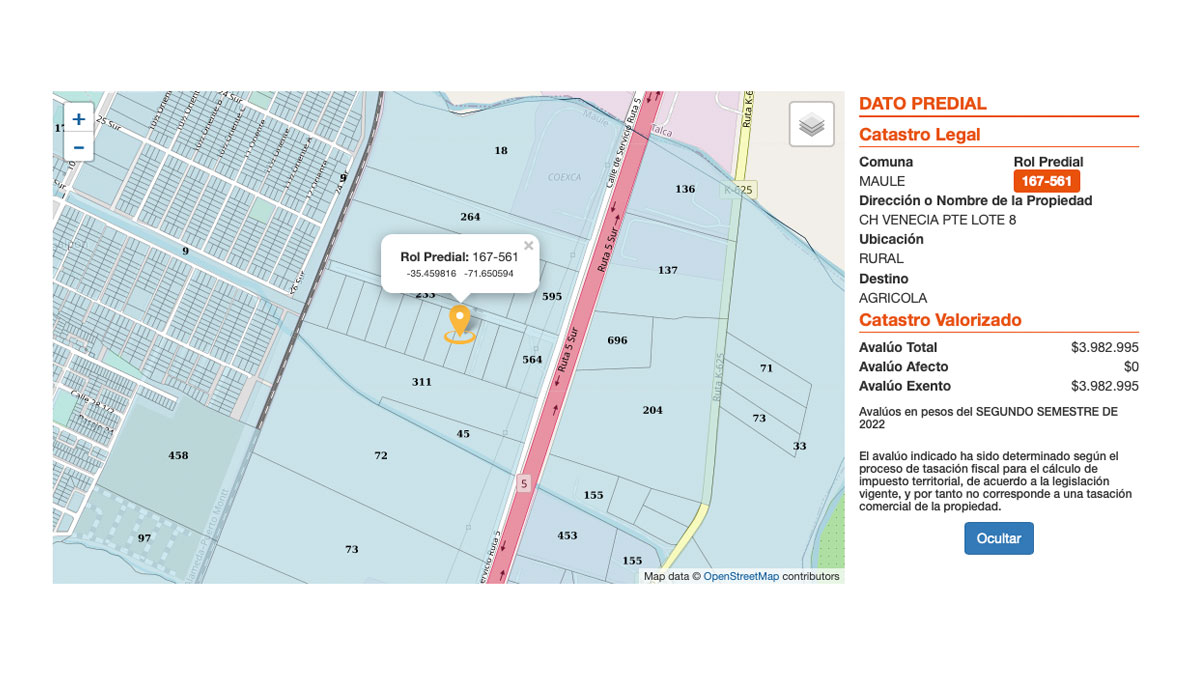Screen dimensions: 1200x675
Task: Click the map zoom out minus button
Action: 78,147
